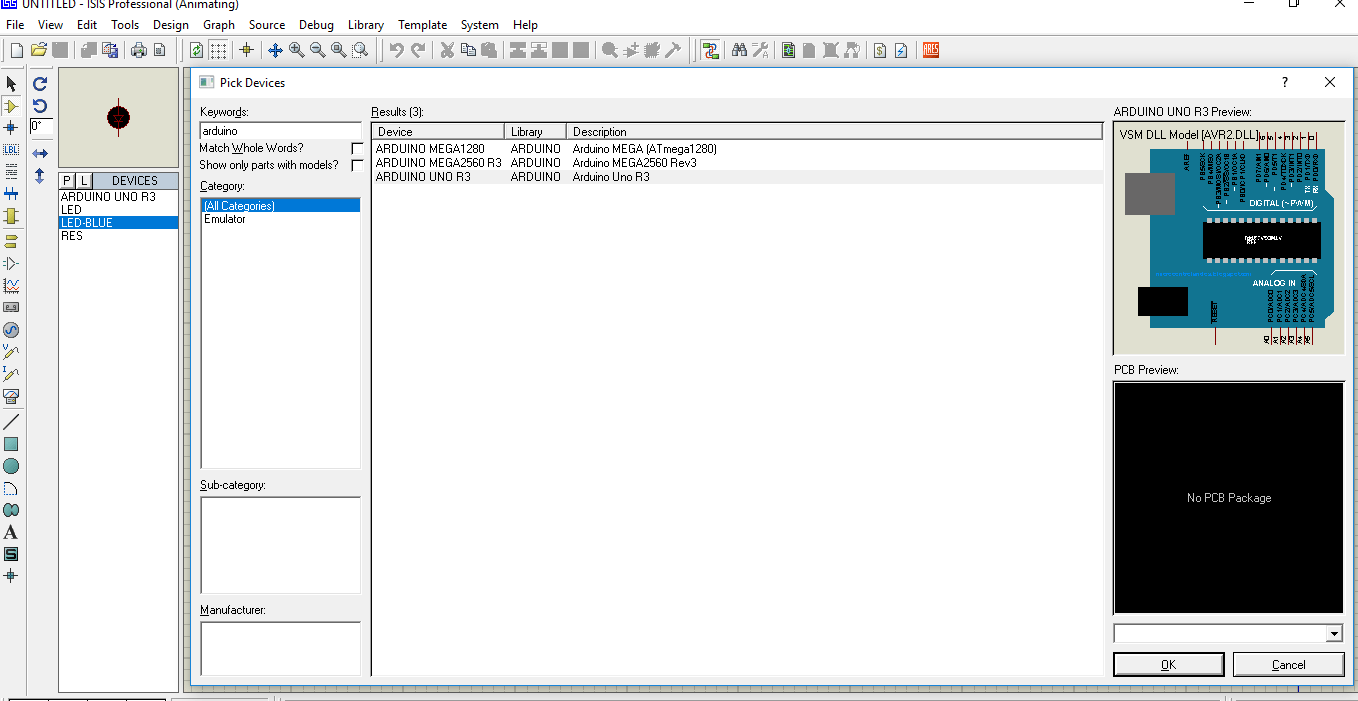This screenshot has height=701, width=1358.
Task: Rotate clockwise arrow icon
Action: 40,84
